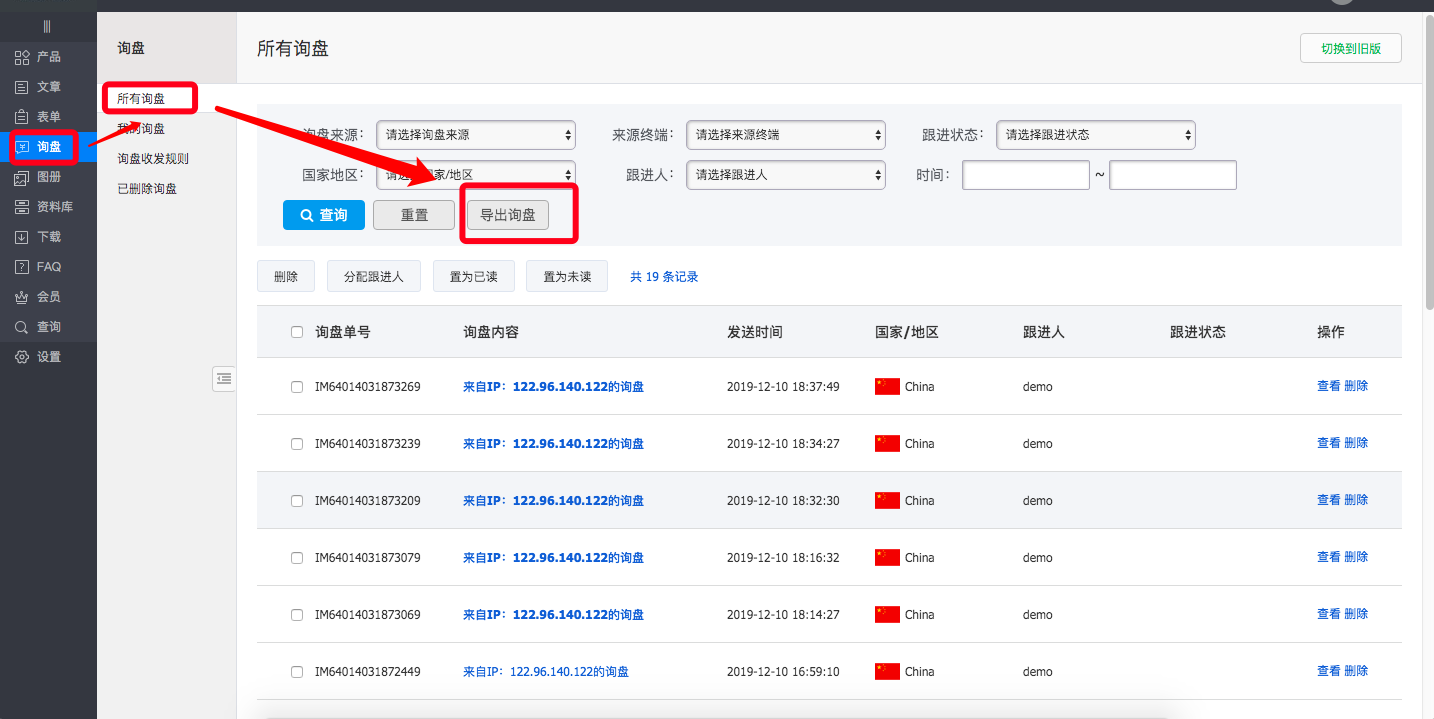Select the Forms clipboard icon
Viewport: 1434px width, 719px height.
[22, 117]
